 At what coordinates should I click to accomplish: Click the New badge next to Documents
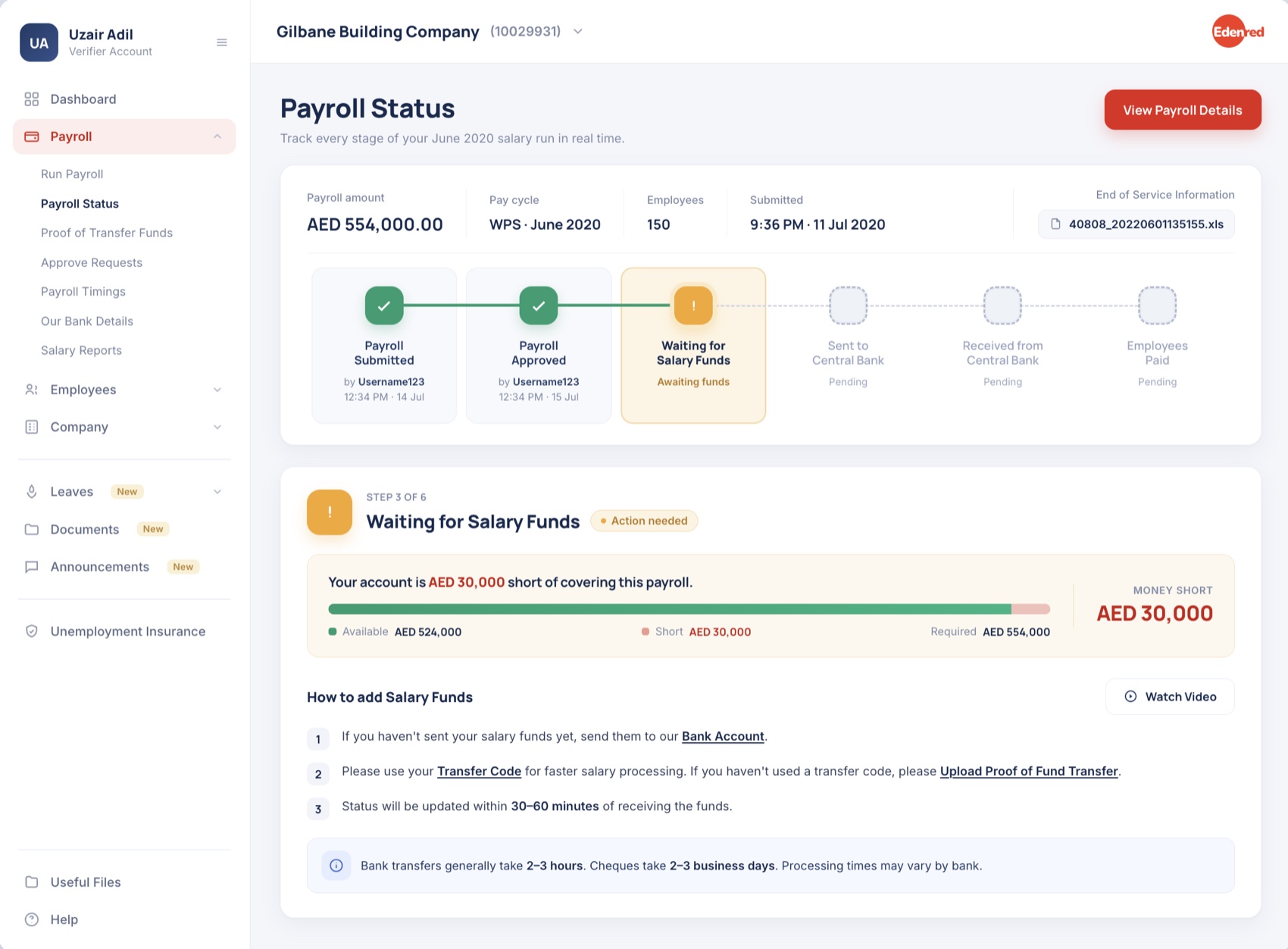[153, 529]
